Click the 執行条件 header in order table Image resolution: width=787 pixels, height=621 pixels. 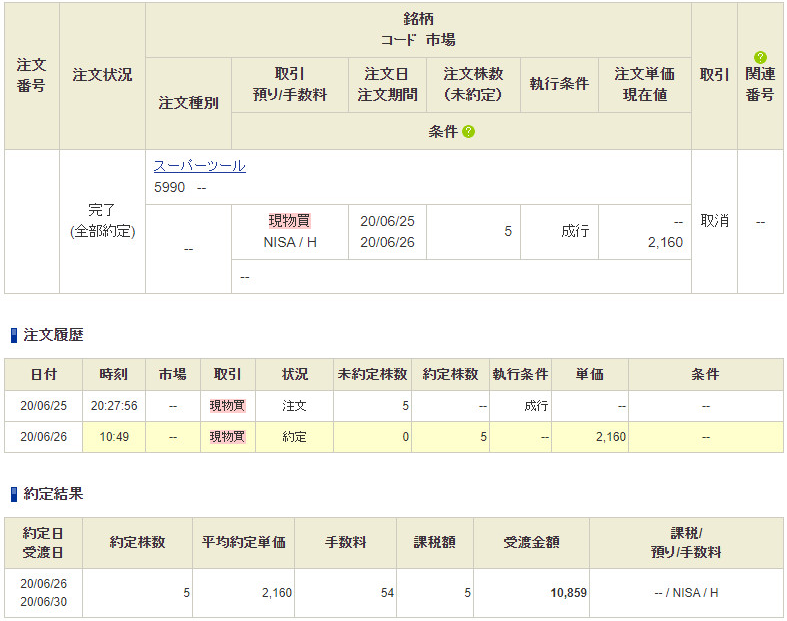(559, 84)
